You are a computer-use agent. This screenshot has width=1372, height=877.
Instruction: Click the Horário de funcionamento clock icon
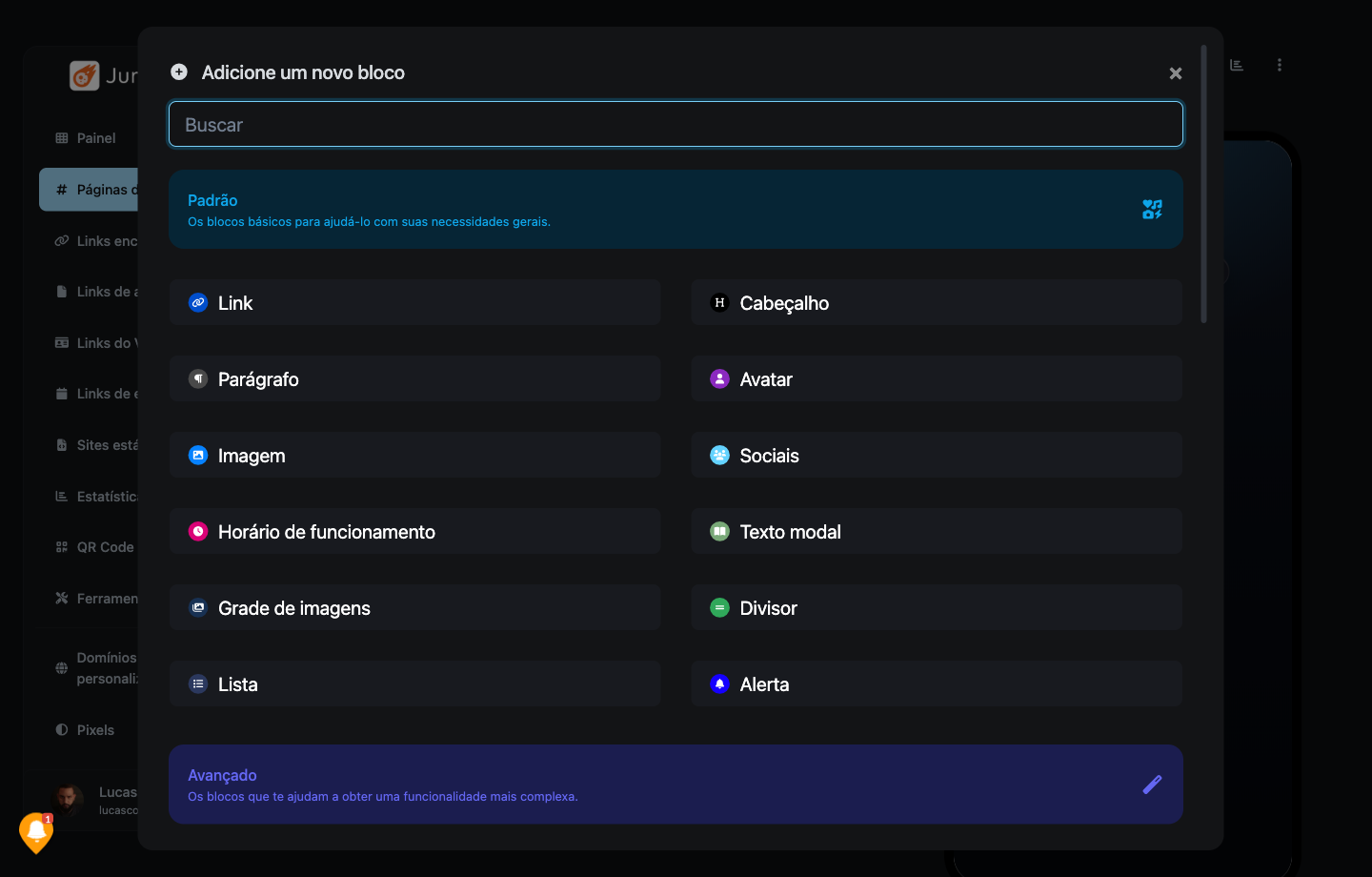pyautogui.click(x=198, y=532)
